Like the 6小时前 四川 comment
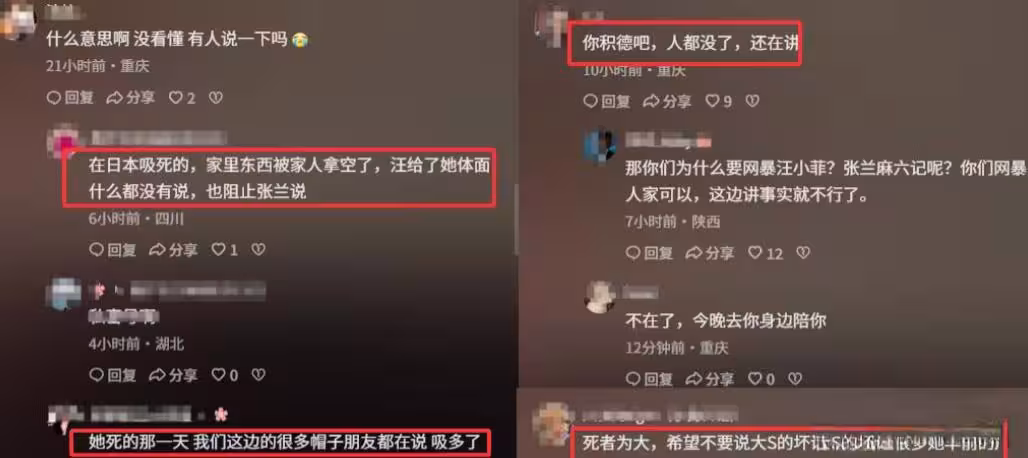The width and height of the screenshot is (1028, 458). pyautogui.click(x=224, y=250)
